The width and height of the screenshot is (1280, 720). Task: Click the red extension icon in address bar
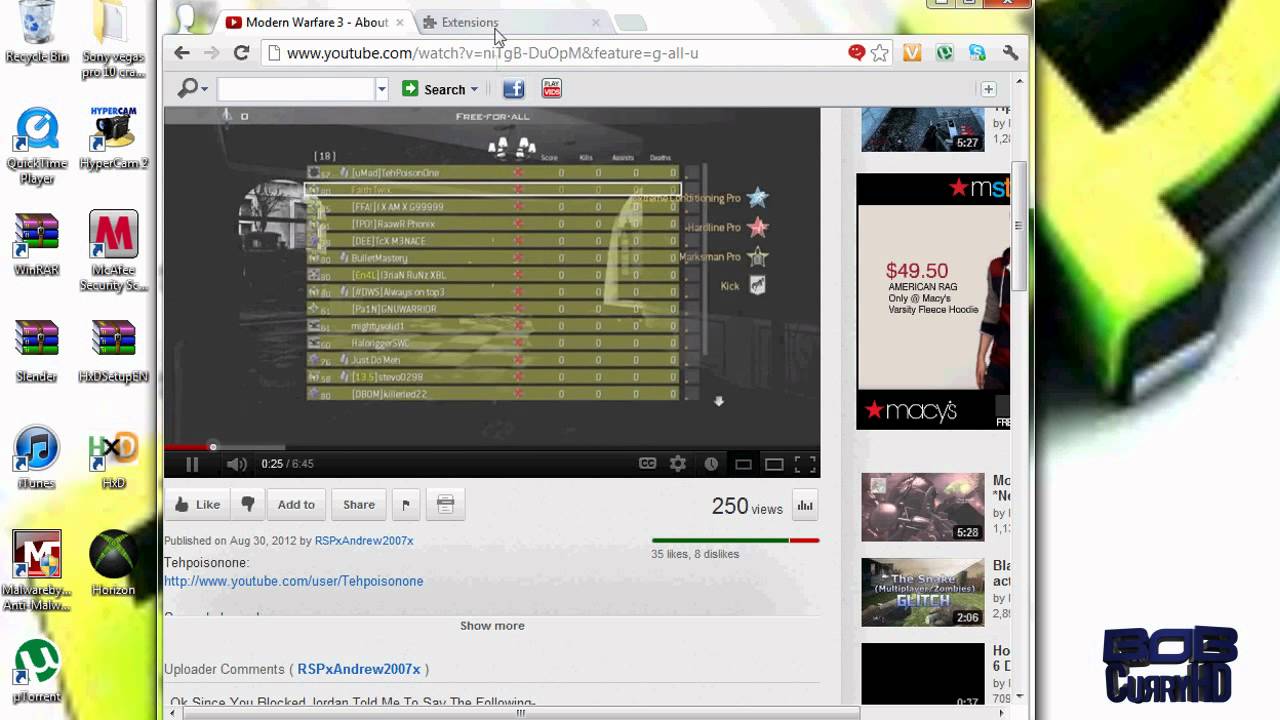tap(856, 53)
